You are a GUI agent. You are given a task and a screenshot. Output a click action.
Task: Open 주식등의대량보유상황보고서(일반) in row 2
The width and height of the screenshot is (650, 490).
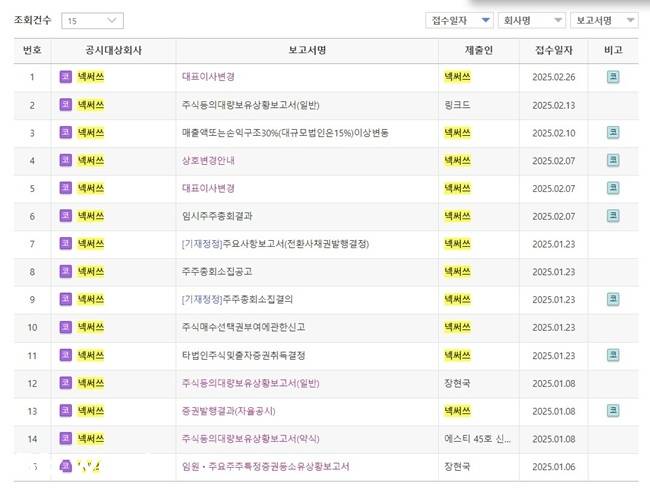[250, 105]
